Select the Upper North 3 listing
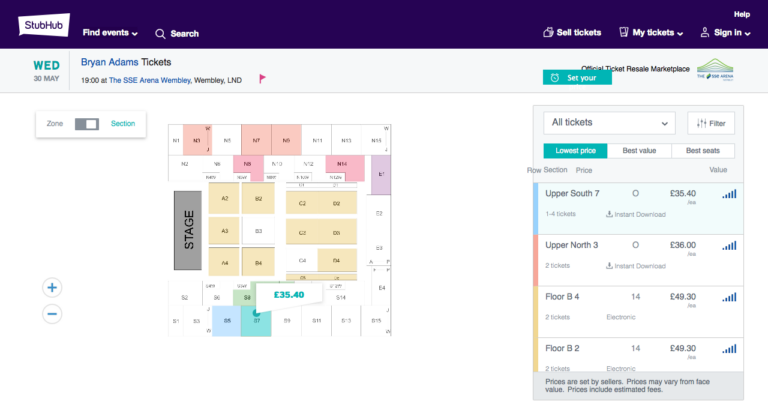 pyautogui.click(x=638, y=260)
